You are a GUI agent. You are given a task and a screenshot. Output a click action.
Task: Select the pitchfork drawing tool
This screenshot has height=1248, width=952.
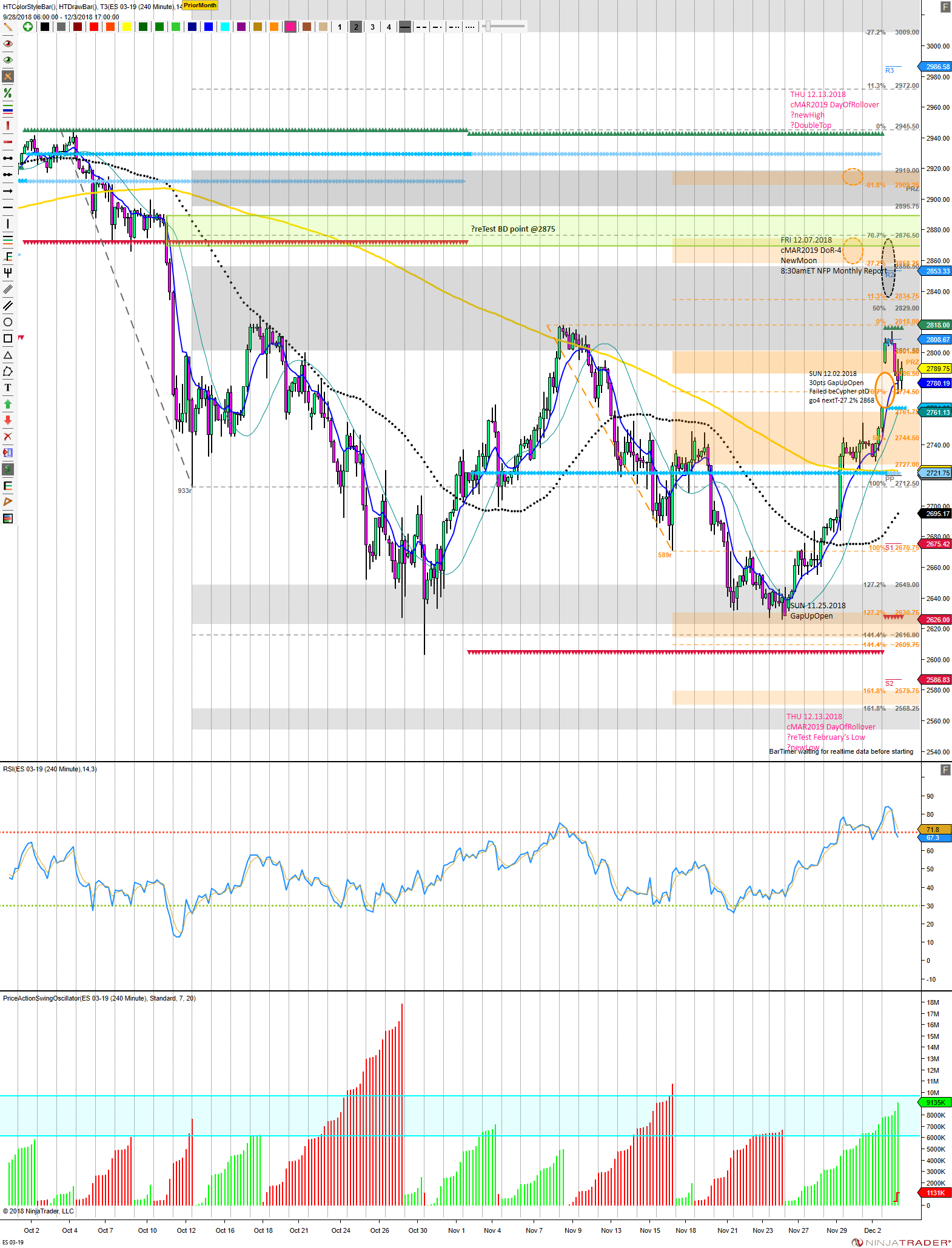click(x=8, y=273)
